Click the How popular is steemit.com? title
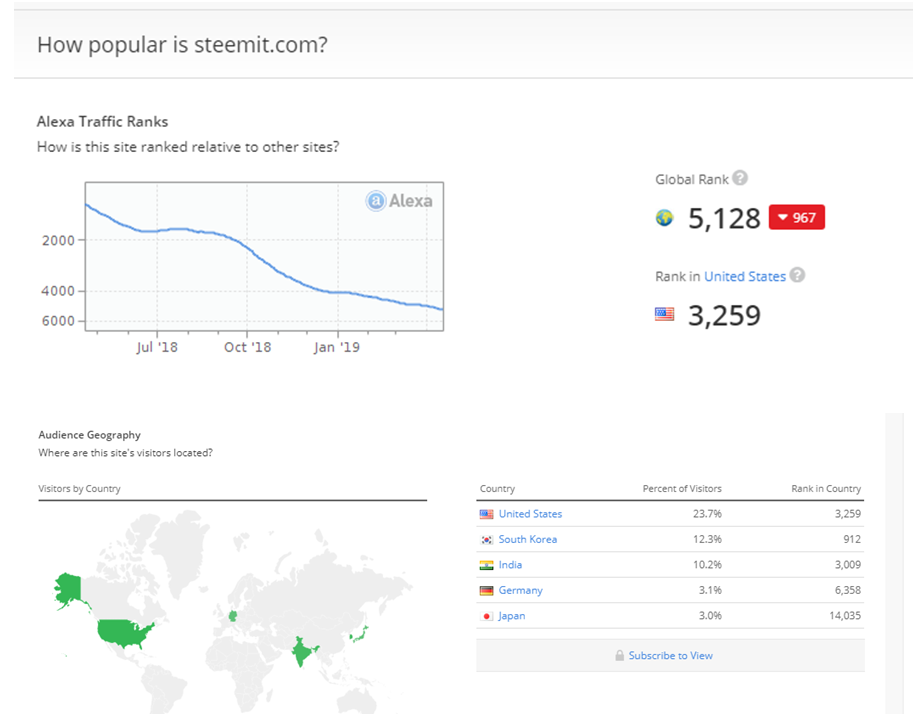 point(182,45)
